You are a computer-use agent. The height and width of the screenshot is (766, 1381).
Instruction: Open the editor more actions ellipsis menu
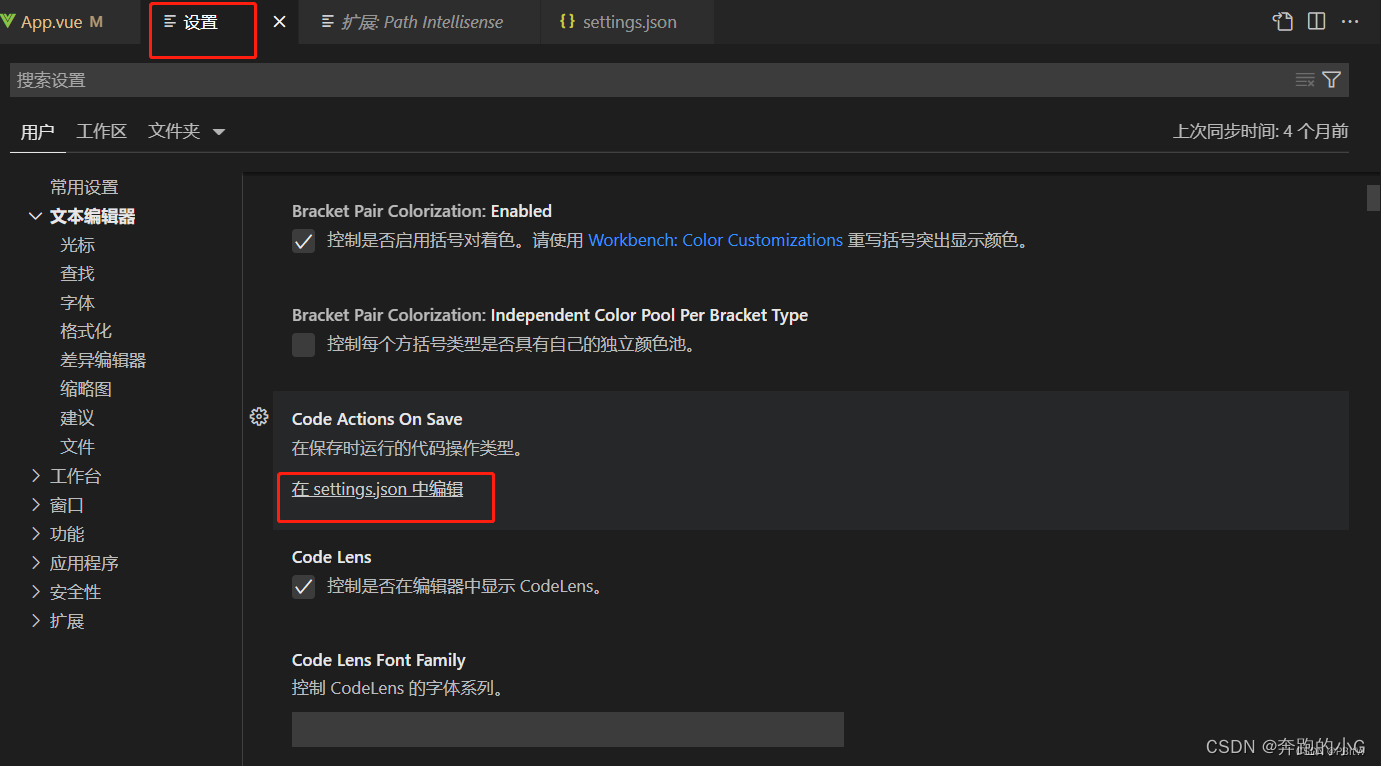tap(1350, 22)
